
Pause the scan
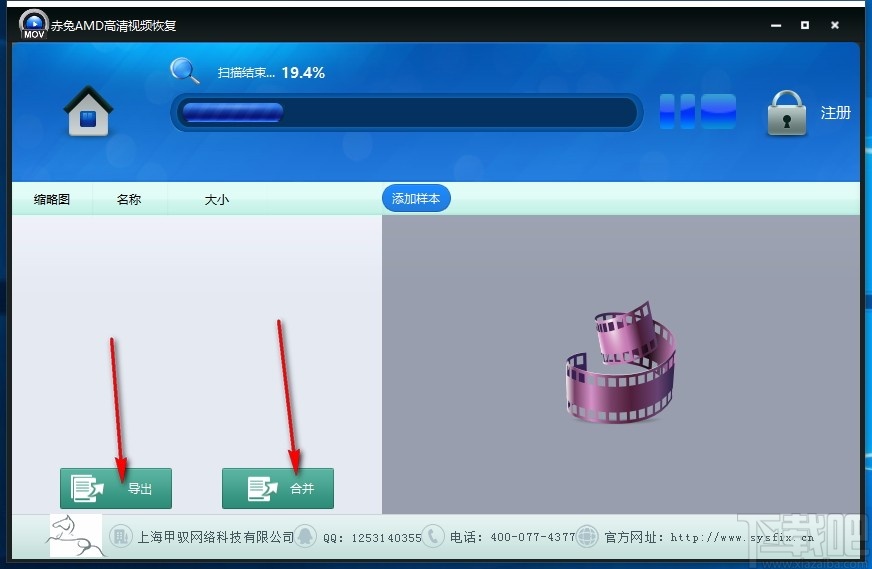coord(677,111)
